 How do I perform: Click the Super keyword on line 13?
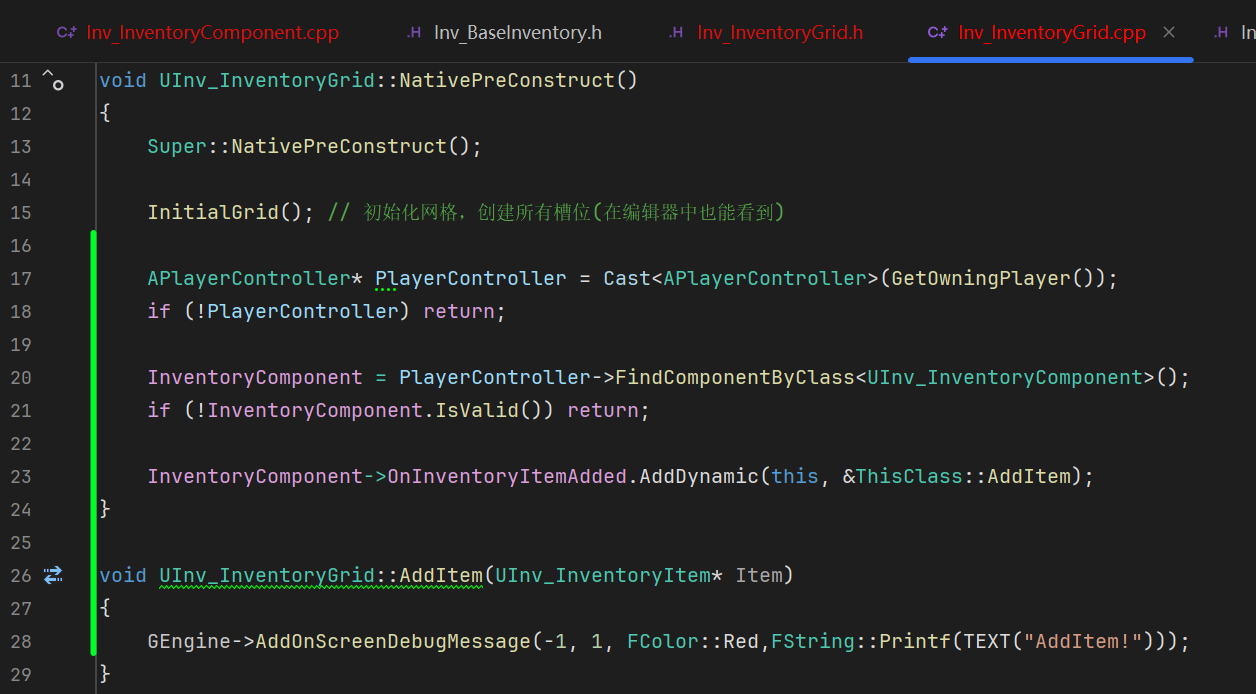pyautogui.click(x=177, y=146)
